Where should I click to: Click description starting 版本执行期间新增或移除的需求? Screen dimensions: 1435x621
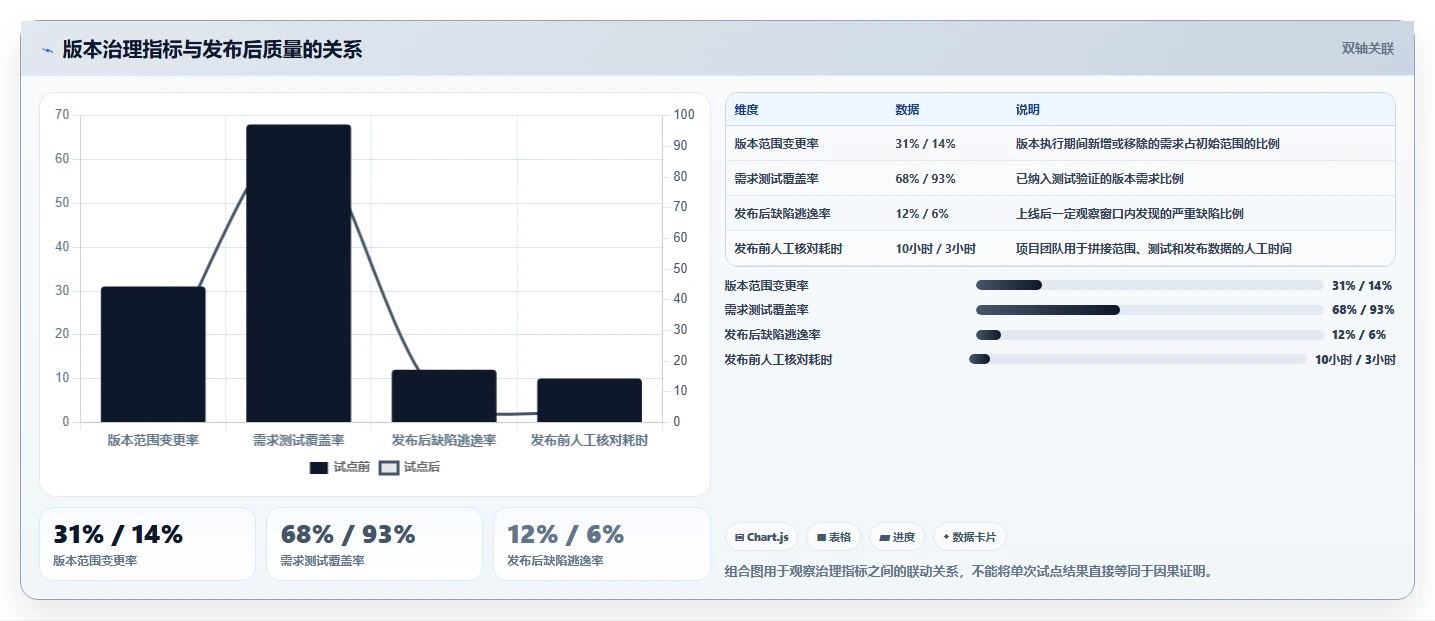[1147, 144]
